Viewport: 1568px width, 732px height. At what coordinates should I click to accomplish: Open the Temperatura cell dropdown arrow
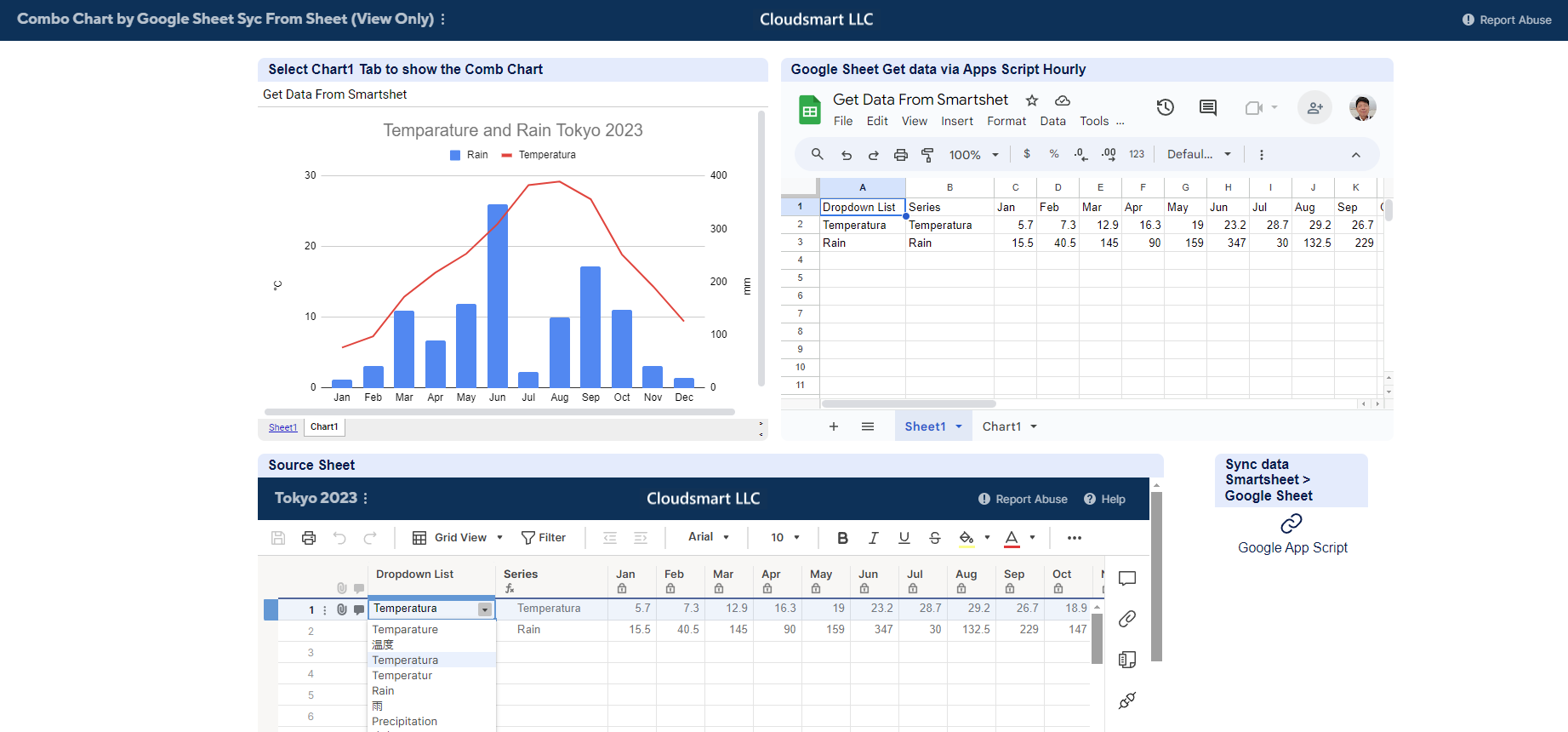point(484,609)
